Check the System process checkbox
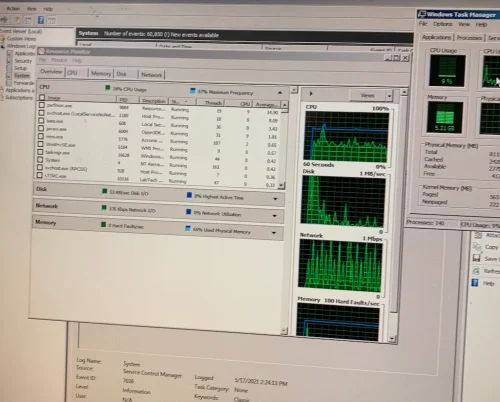Screen dimensions: 500x402 (x=40, y=160)
